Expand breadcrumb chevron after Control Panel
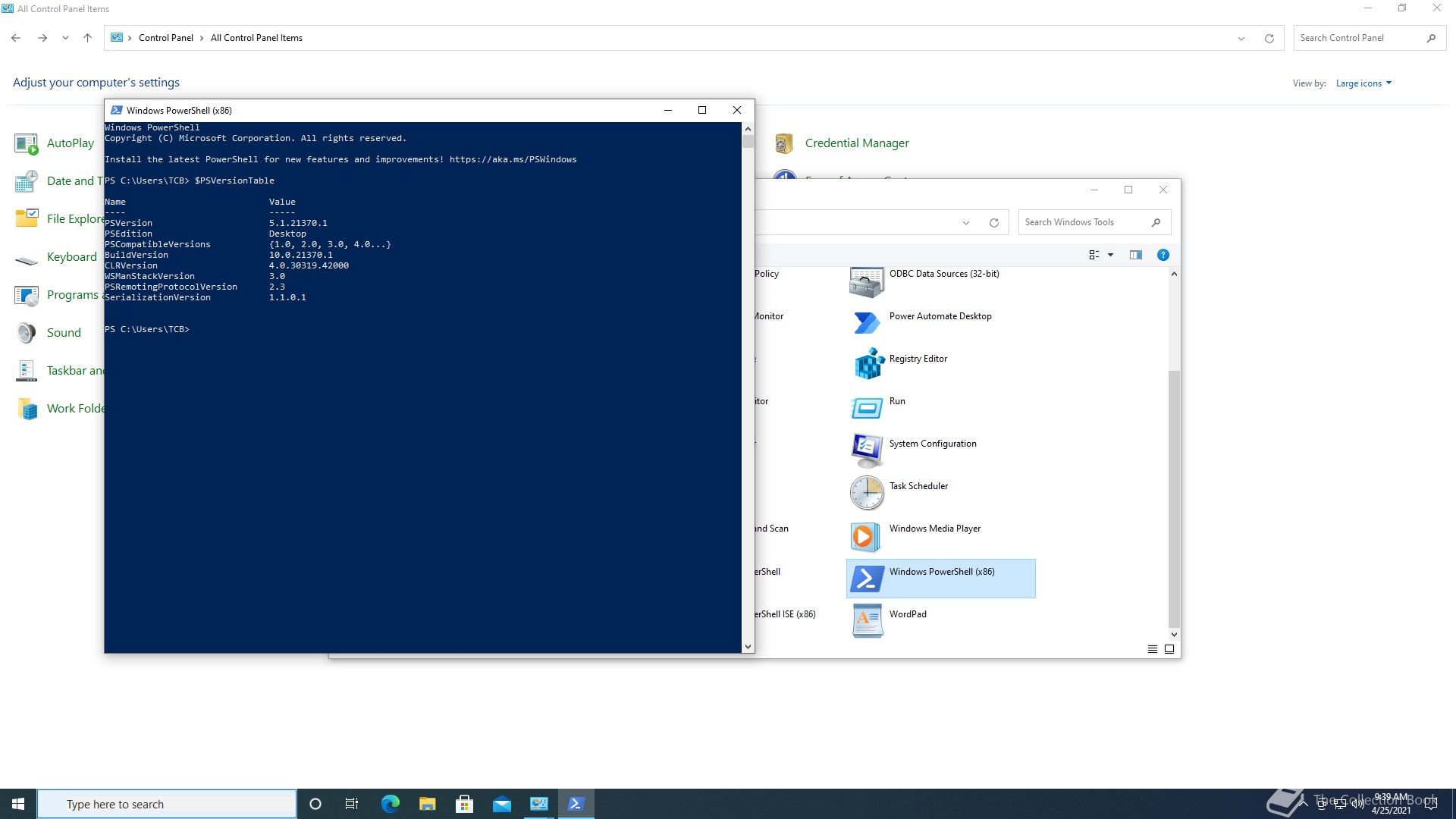 202,38
